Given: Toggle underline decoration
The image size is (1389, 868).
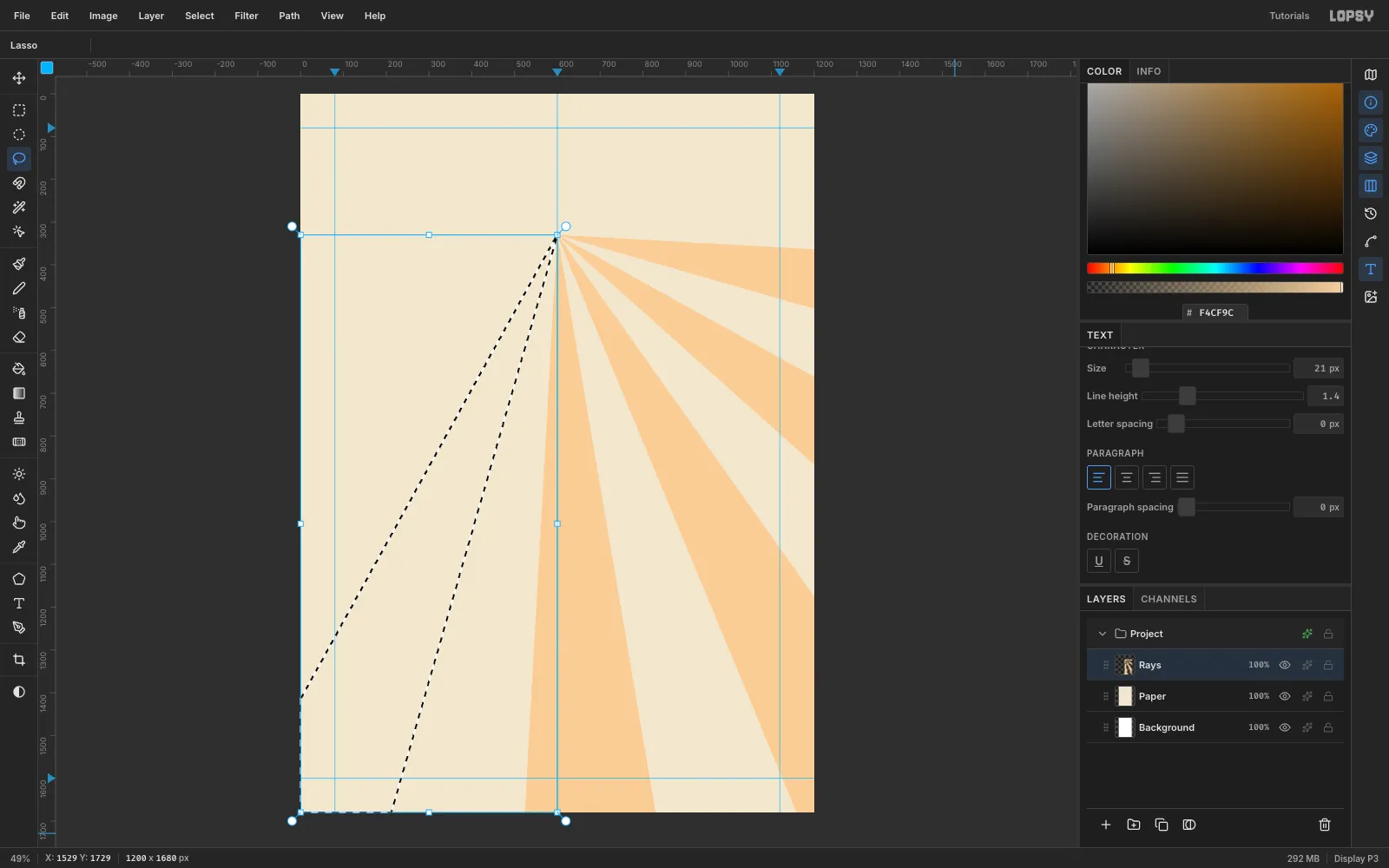Looking at the screenshot, I should [1099, 561].
